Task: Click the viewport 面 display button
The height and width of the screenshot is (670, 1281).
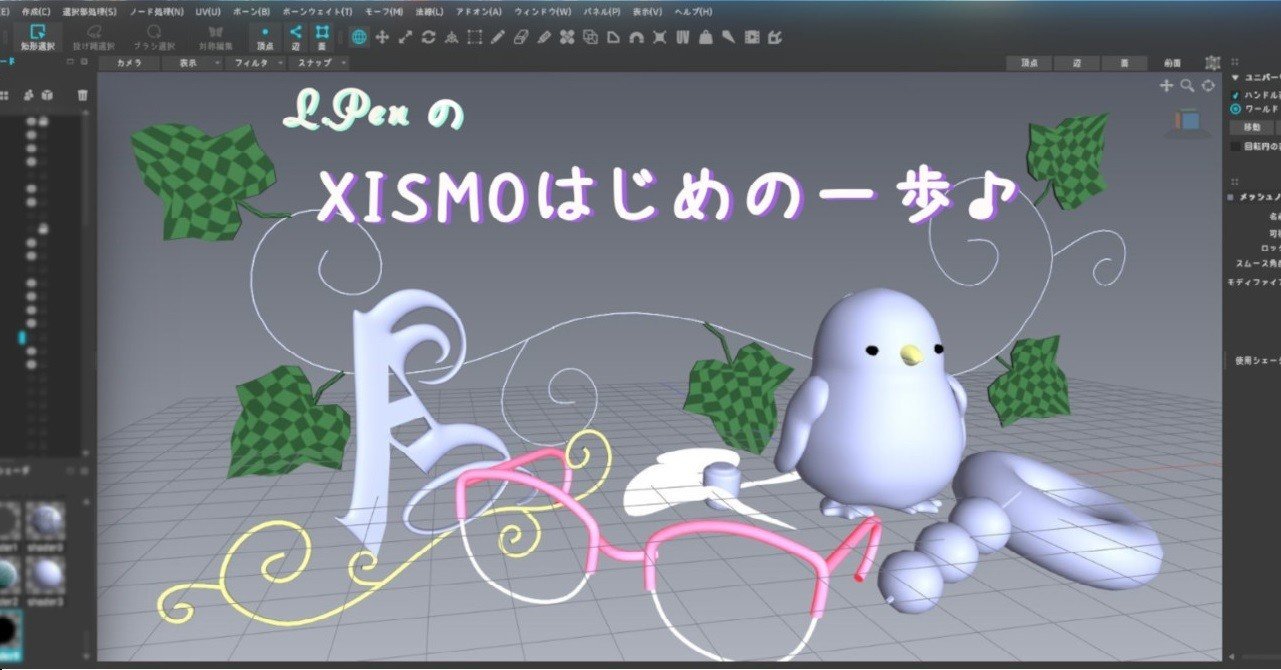Action: [x=1125, y=62]
